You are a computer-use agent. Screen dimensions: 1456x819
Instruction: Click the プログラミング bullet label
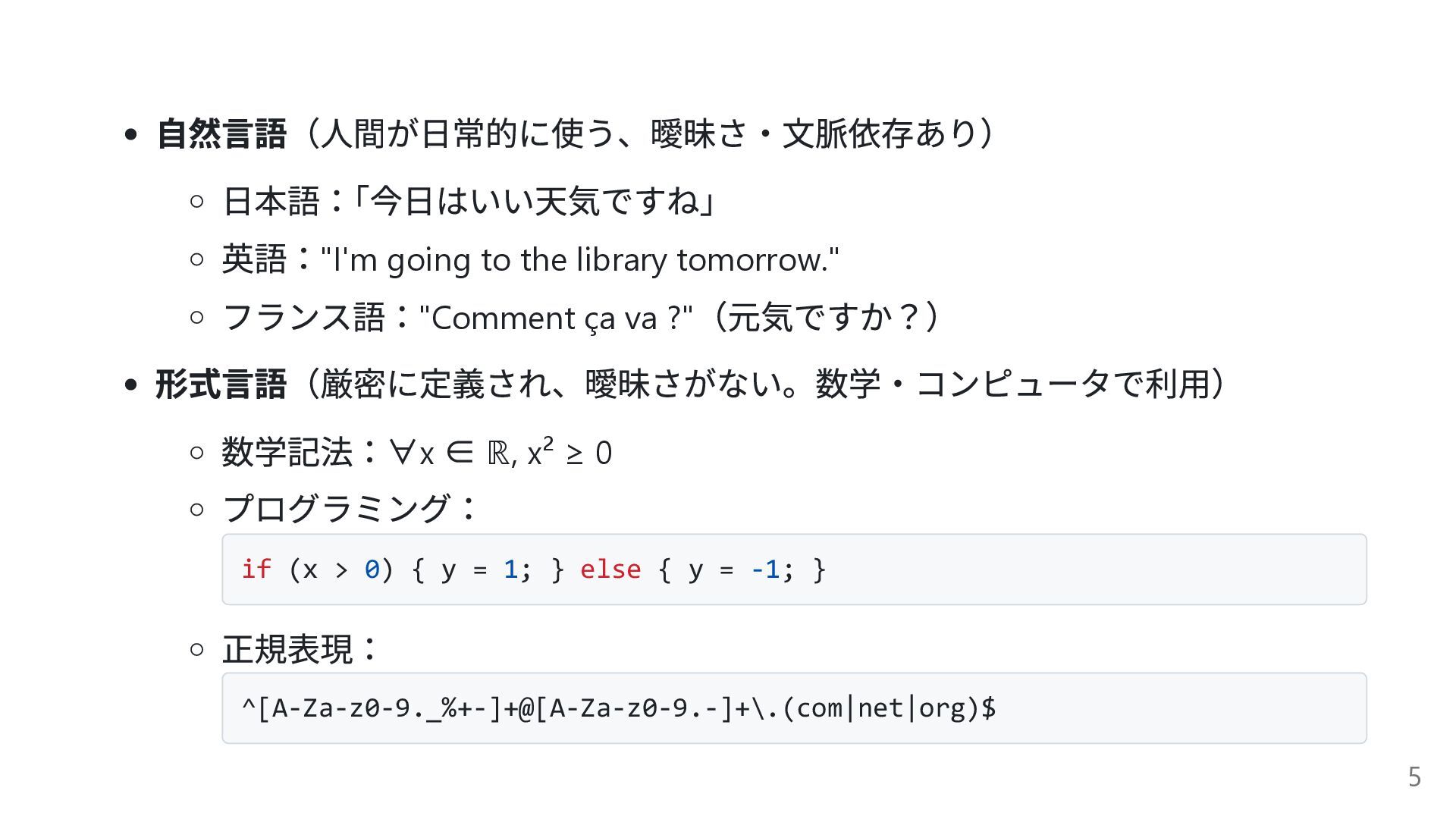(x=336, y=508)
